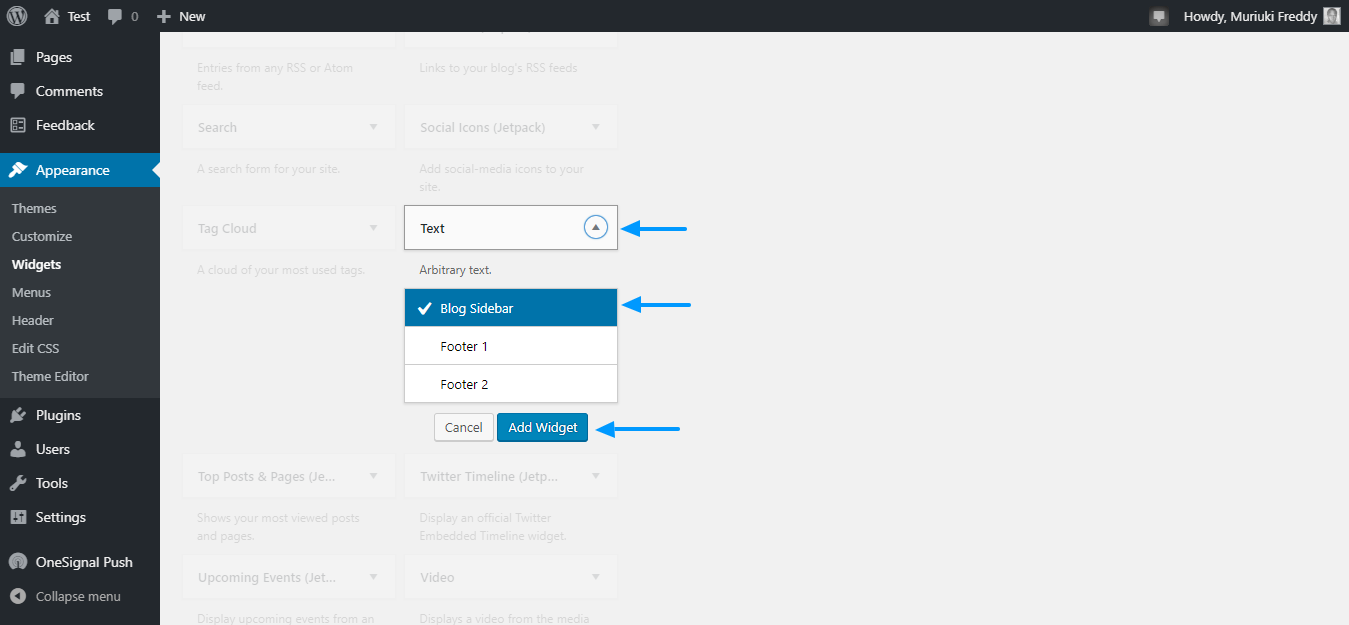Click the Tools wrench icon
The width and height of the screenshot is (1349, 625).
tap(18, 483)
